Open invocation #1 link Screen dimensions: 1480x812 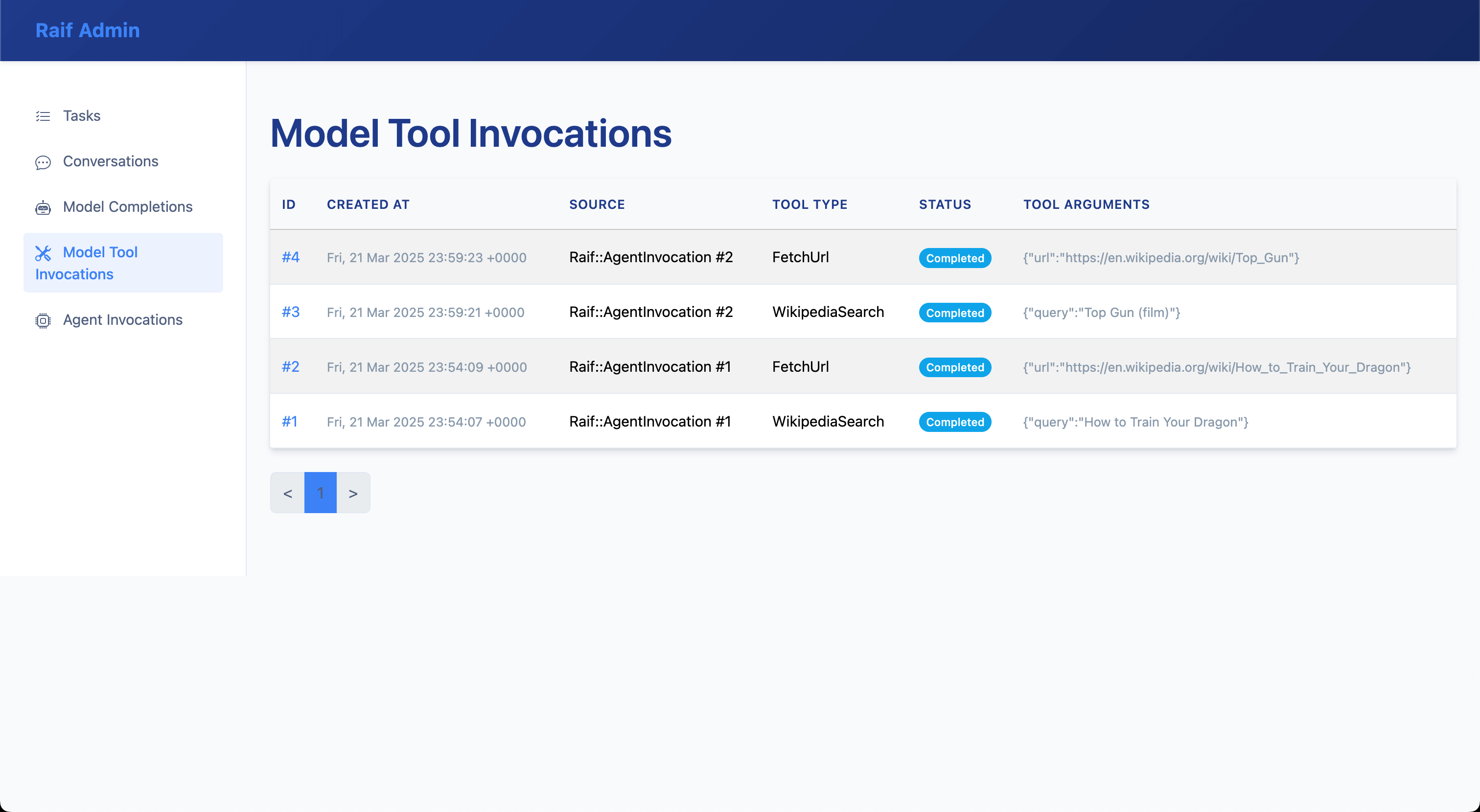[x=289, y=422]
